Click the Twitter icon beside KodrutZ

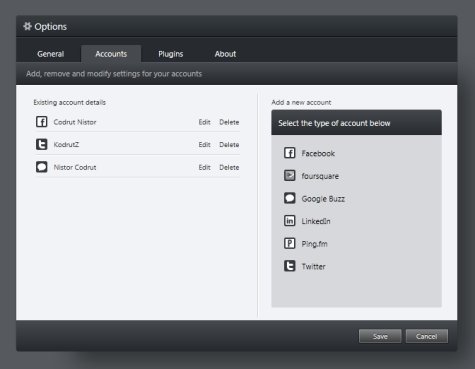click(42, 144)
